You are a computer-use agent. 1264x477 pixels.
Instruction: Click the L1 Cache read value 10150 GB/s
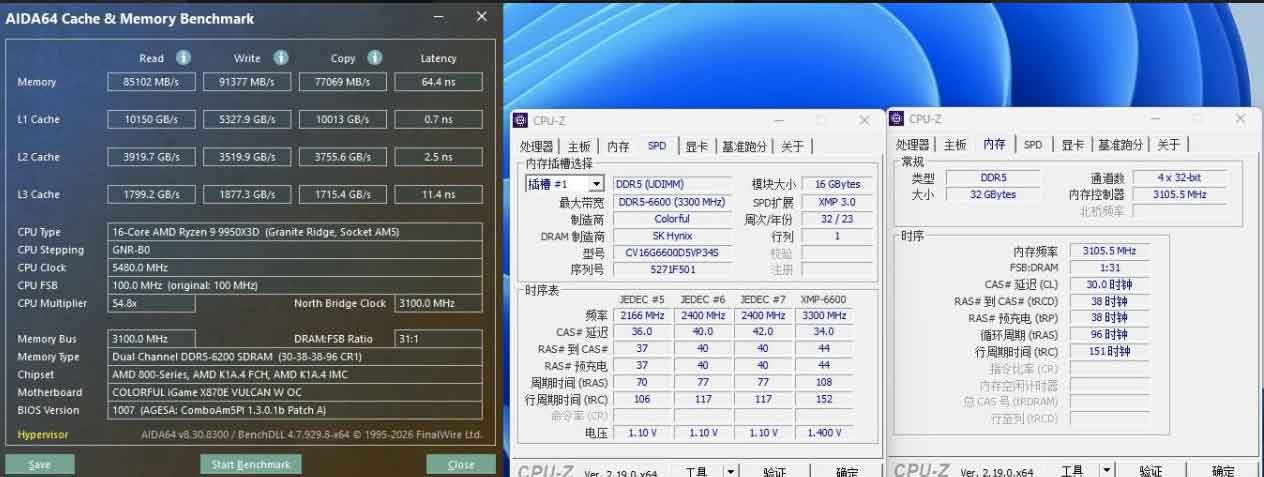pos(151,119)
